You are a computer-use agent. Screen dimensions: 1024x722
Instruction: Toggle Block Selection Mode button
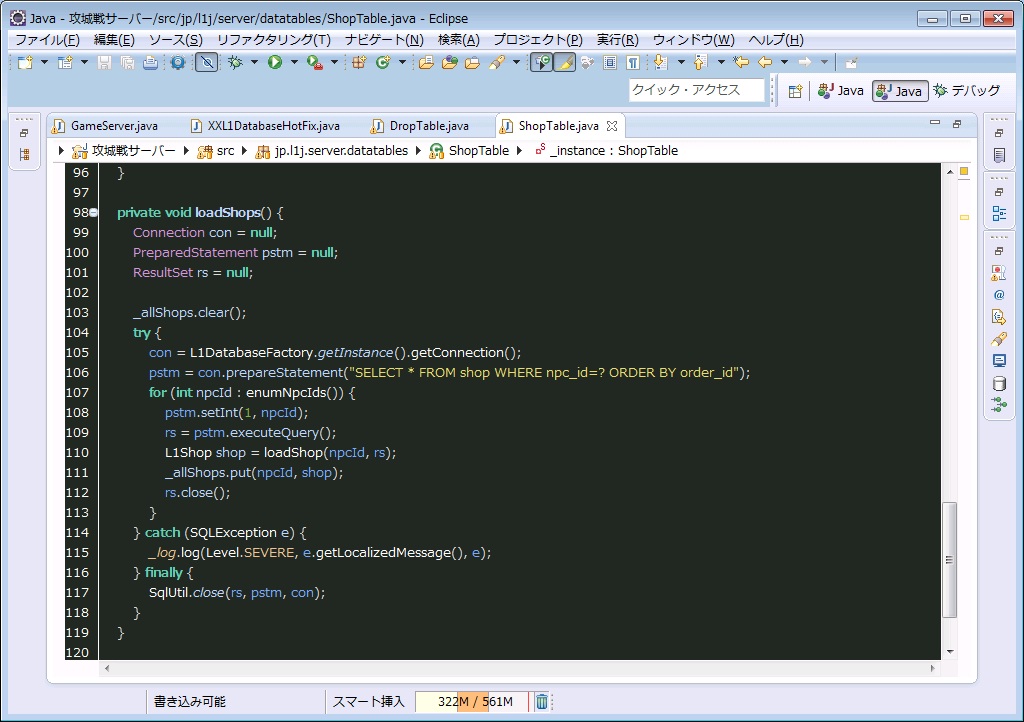coord(609,63)
